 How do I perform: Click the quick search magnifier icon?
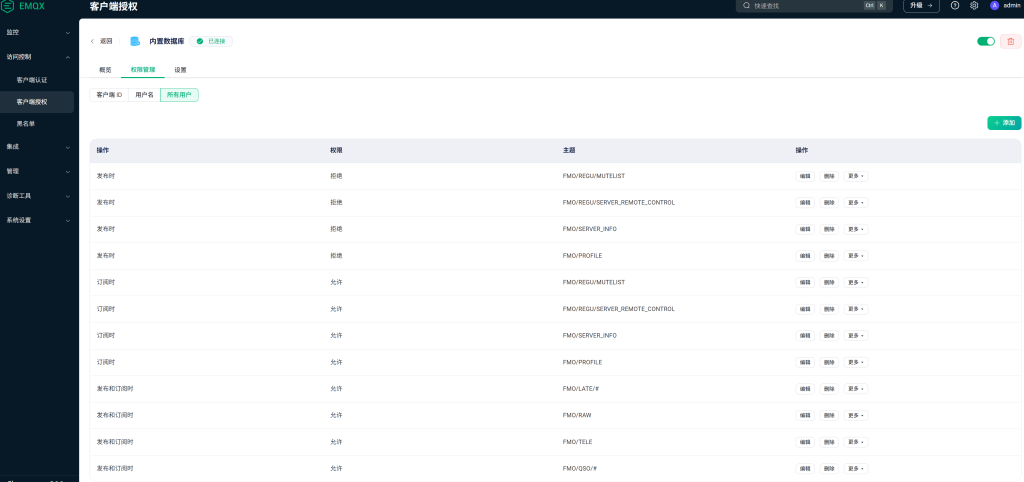[x=747, y=6]
